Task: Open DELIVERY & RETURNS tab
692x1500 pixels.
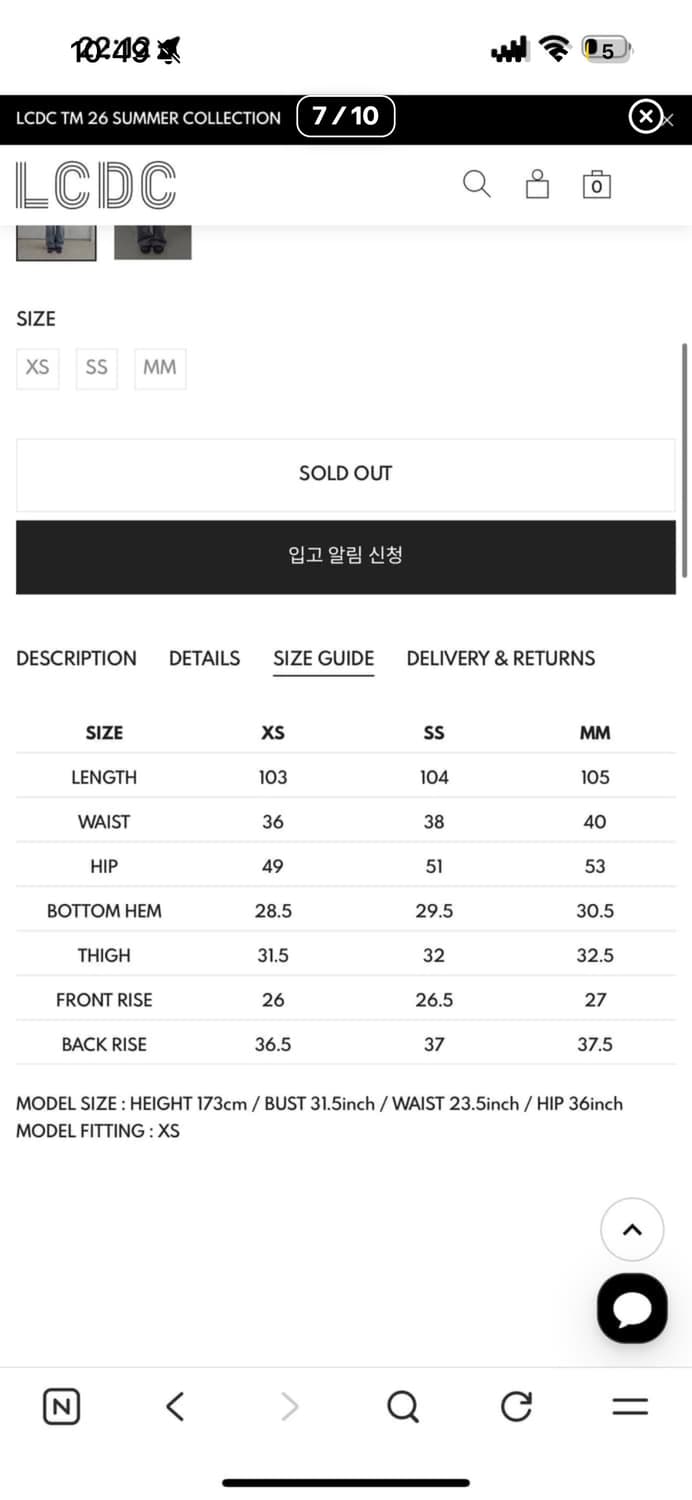Action: 500,658
